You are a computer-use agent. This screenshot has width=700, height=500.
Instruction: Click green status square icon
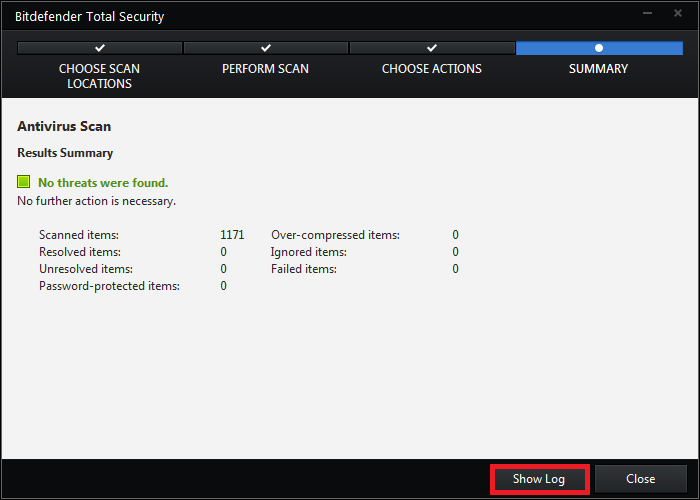pos(24,182)
